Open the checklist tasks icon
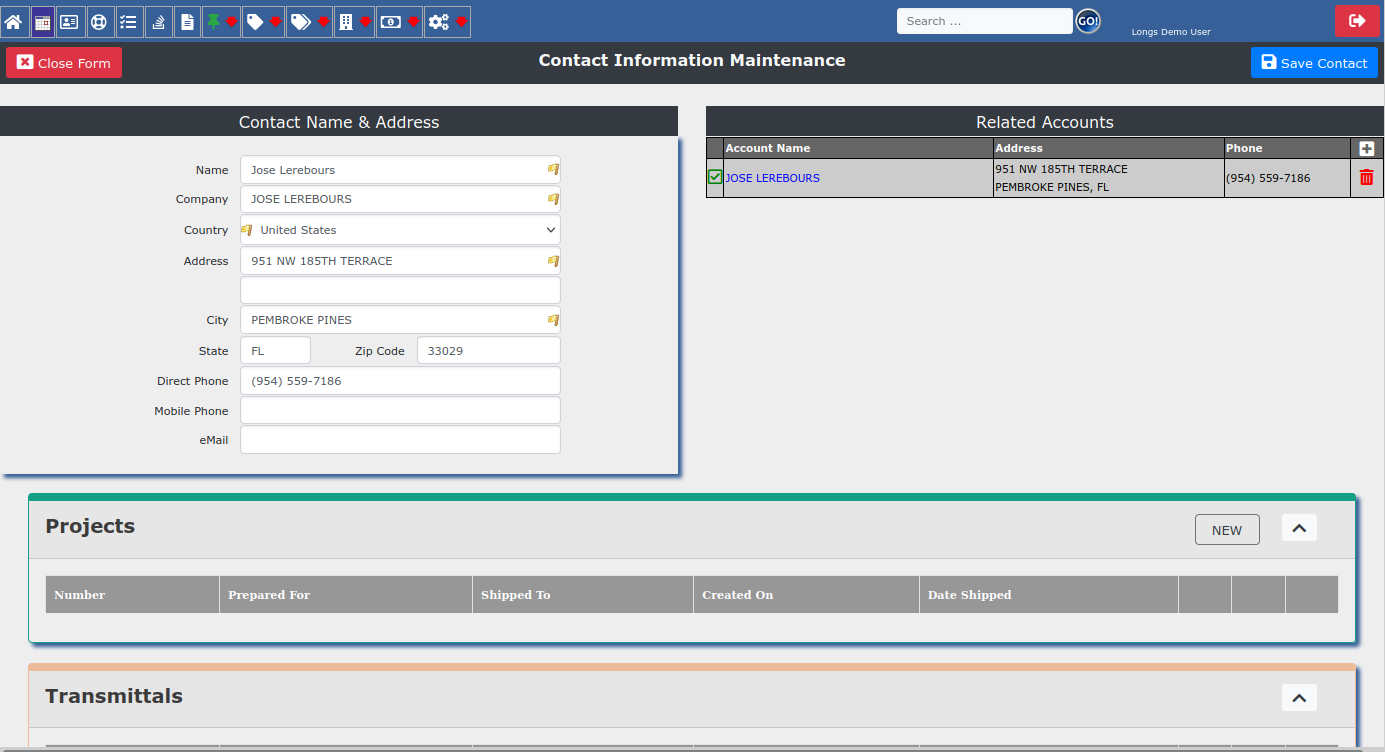Image resolution: width=1385 pixels, height=752 pixels. pyautogui.click(x=128, y=22)
